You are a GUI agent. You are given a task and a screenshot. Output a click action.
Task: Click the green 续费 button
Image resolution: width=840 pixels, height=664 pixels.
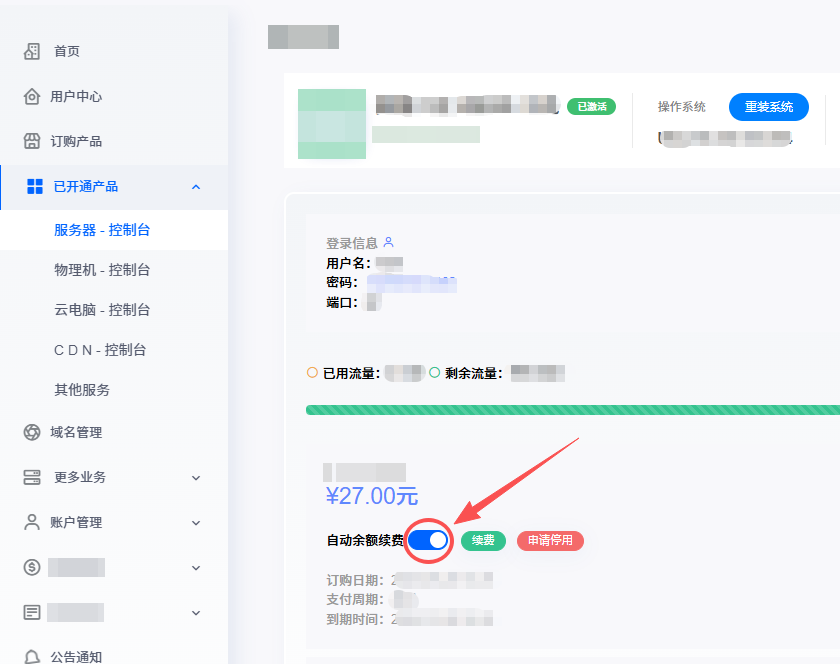[483, 541]
